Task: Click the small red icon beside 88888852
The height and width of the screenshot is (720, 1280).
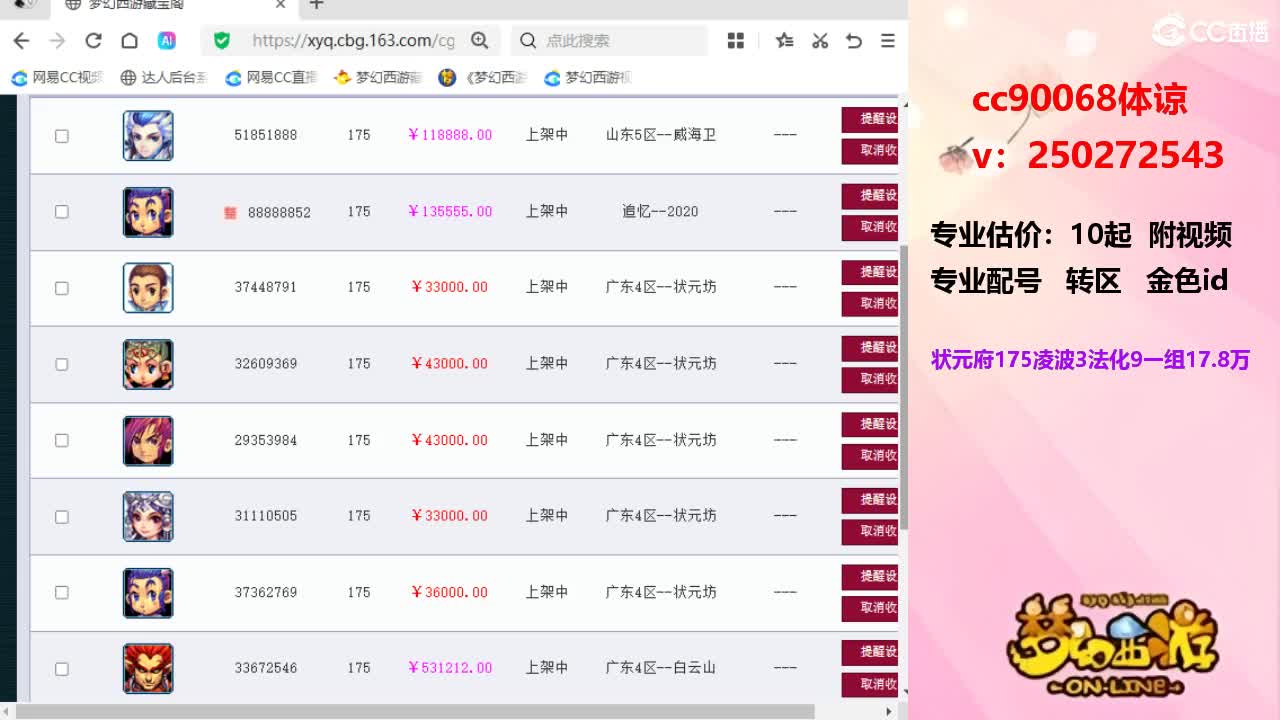Action: [x=230, y=212]
